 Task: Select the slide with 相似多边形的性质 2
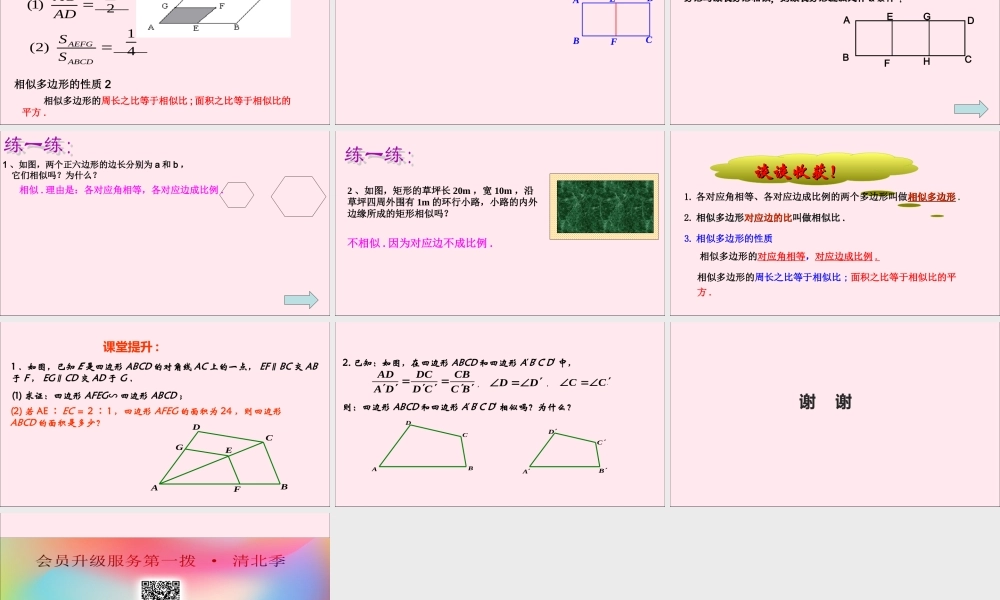click(x=165, y=62)
